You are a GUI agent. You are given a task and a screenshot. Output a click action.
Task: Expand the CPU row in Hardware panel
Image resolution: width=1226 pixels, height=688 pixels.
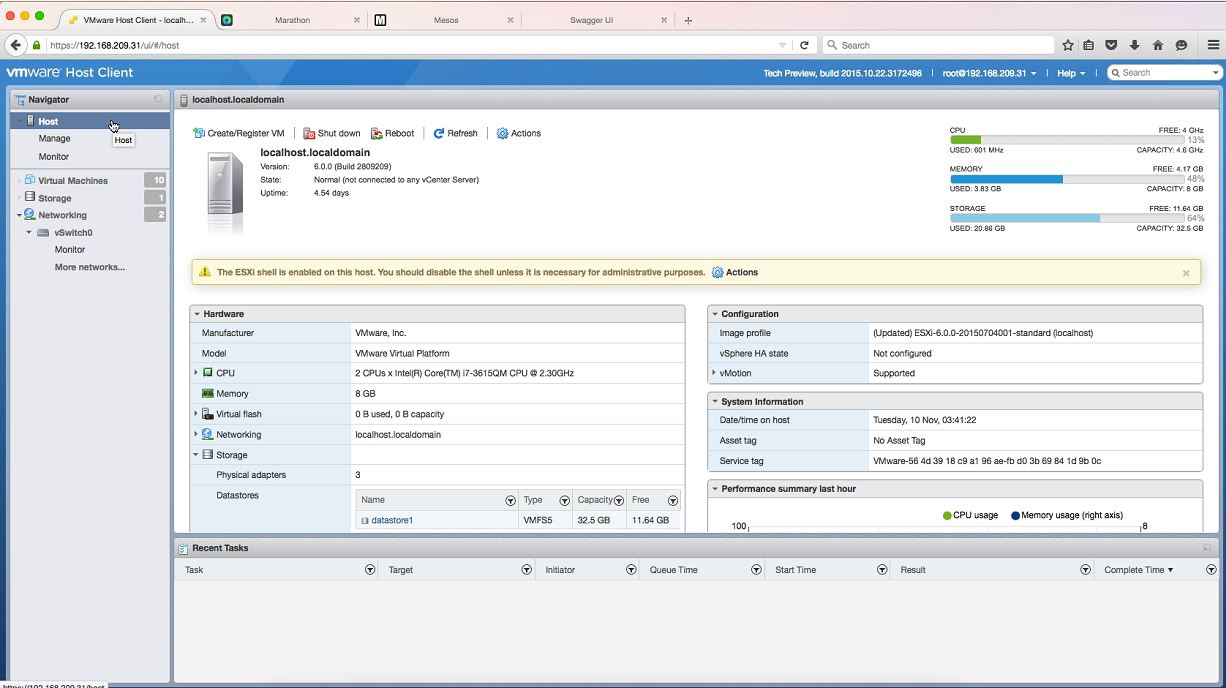196,373
